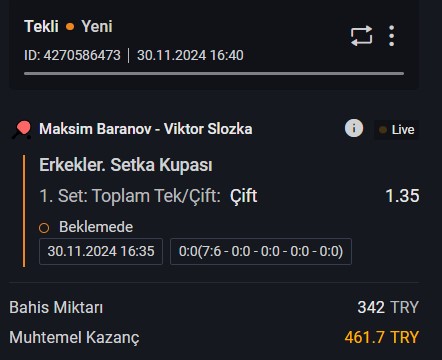This screenshot has width=442, height=360.
Task: Click the info icon beside the match
Action: [354, 128]
